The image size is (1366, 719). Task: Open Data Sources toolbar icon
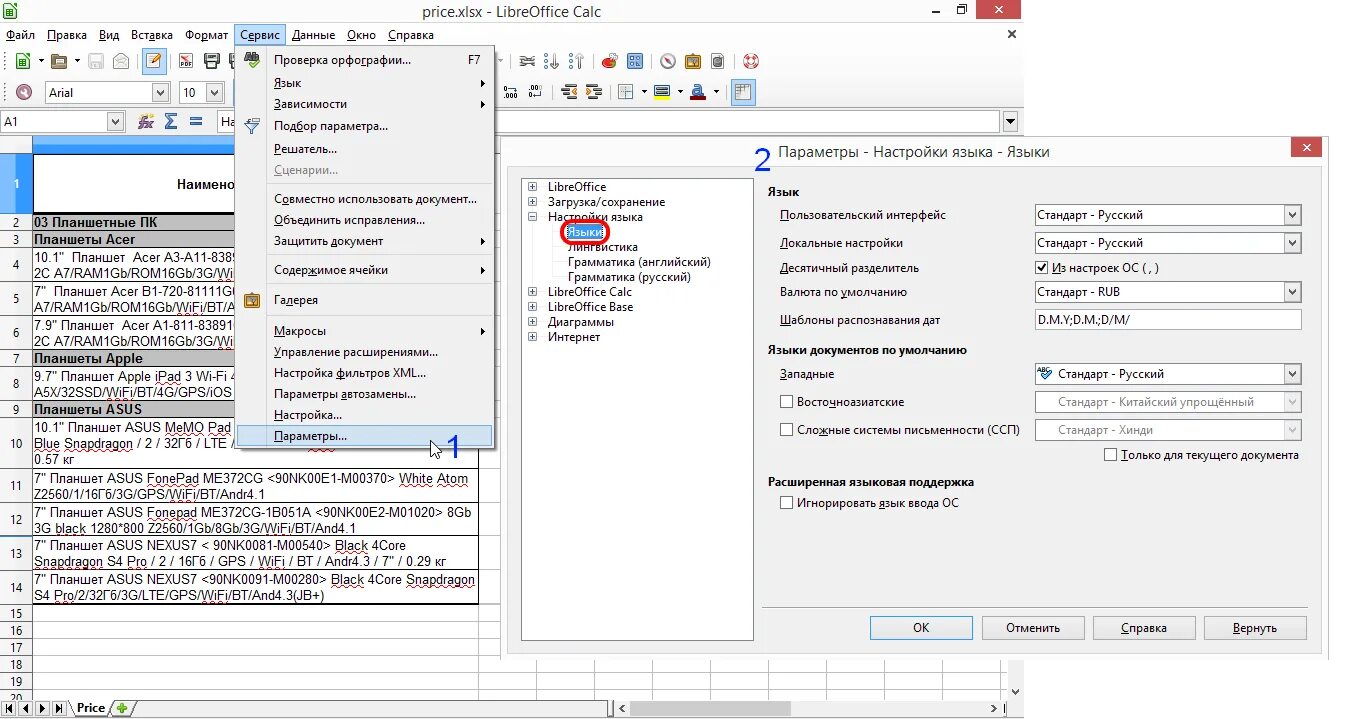coord(718,61)
